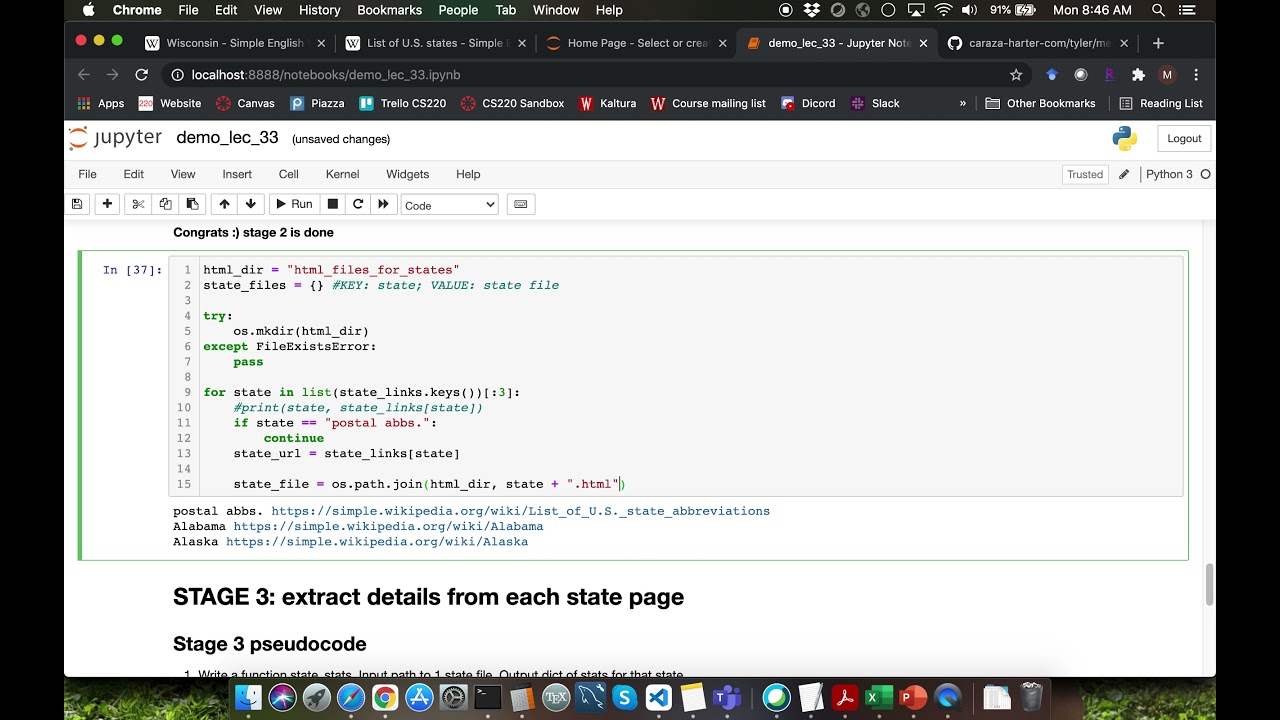Reload the current page
This screenshot has height=720, width=1280.
142,75
